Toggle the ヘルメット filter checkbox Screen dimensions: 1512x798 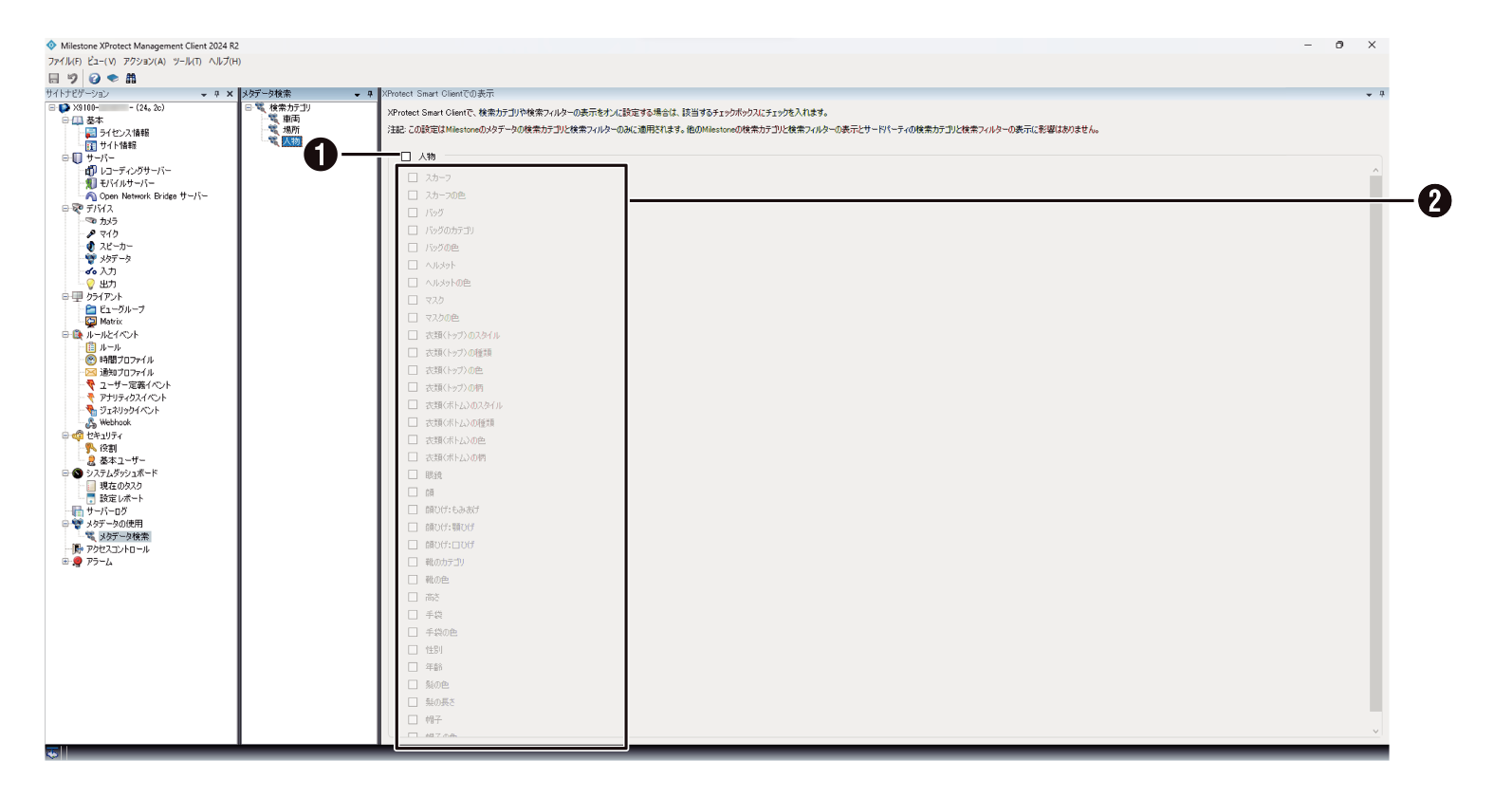click(413, 266)
